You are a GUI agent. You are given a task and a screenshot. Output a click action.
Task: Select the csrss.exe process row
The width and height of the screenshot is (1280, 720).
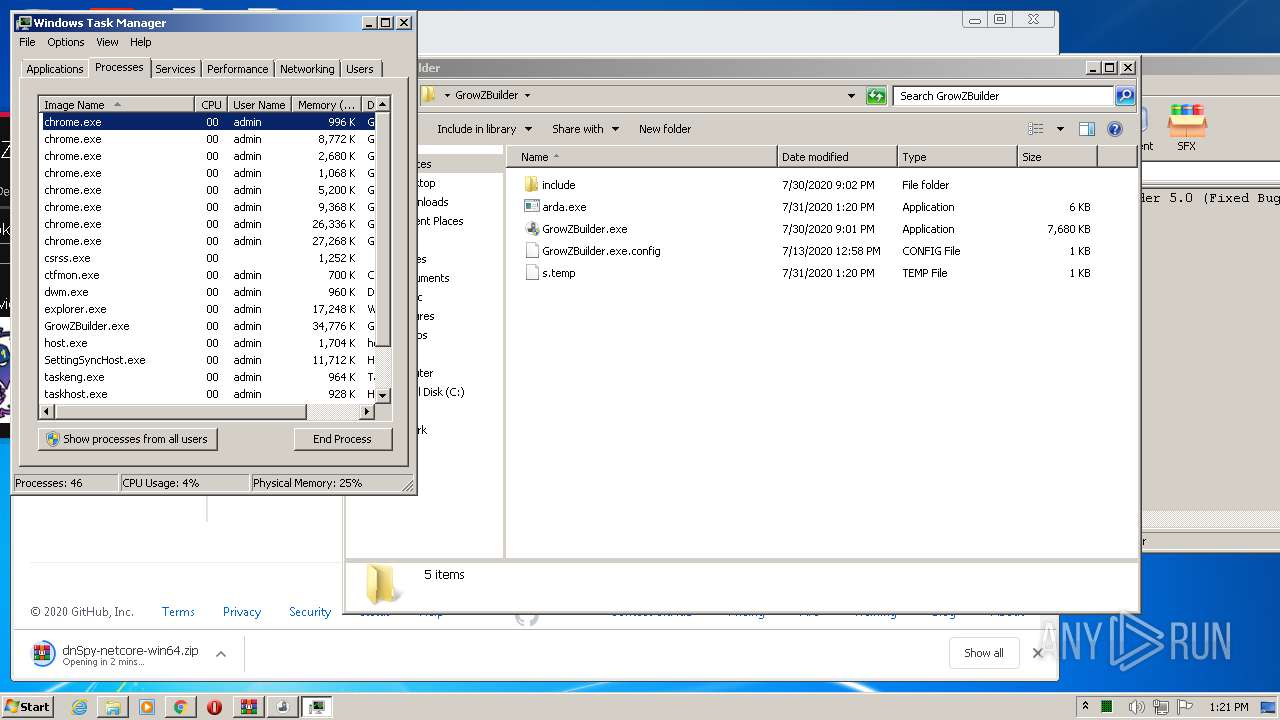208,258
